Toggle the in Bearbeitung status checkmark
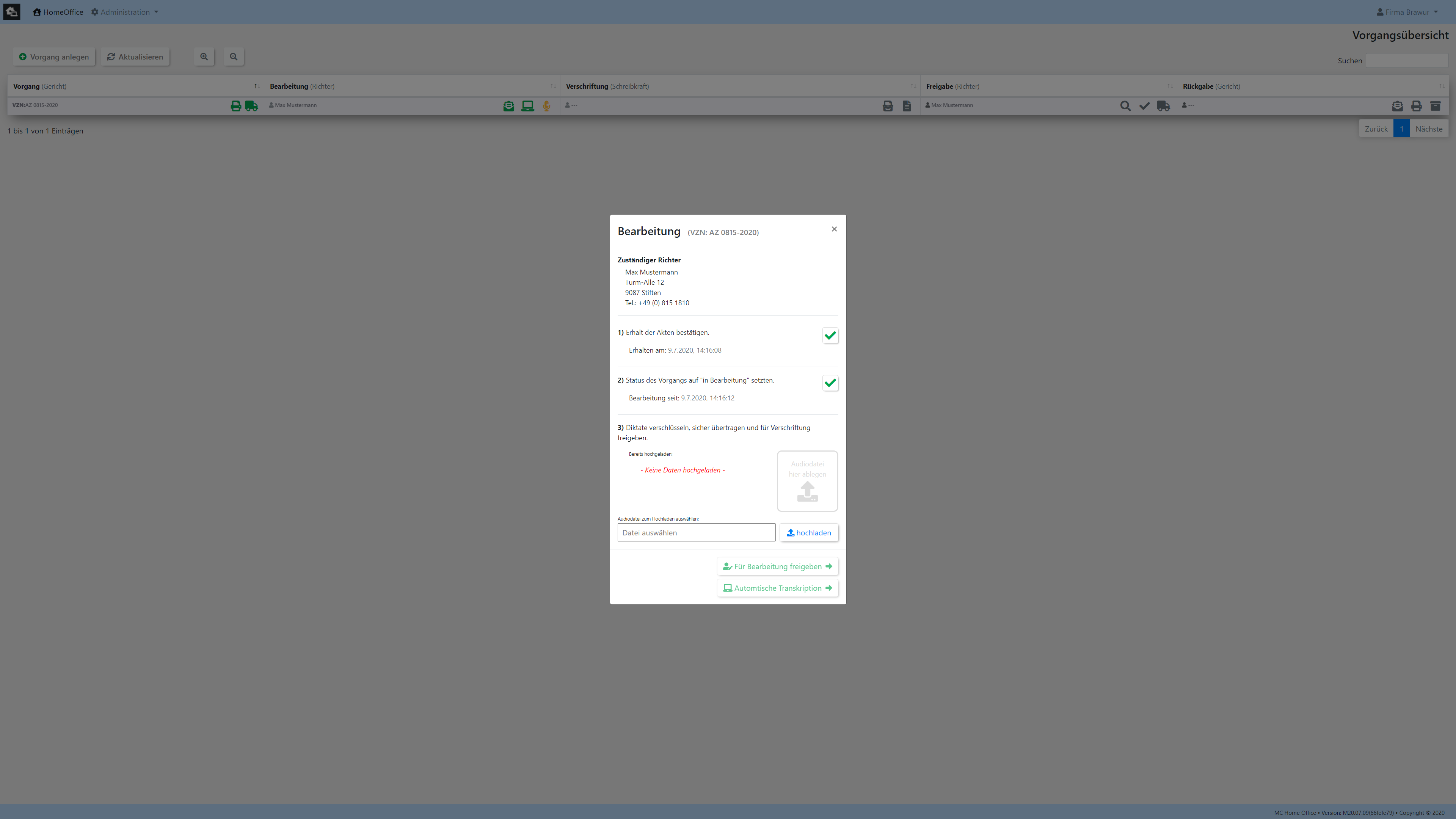Screen dimensions: 1456x819 pos(830,383)
